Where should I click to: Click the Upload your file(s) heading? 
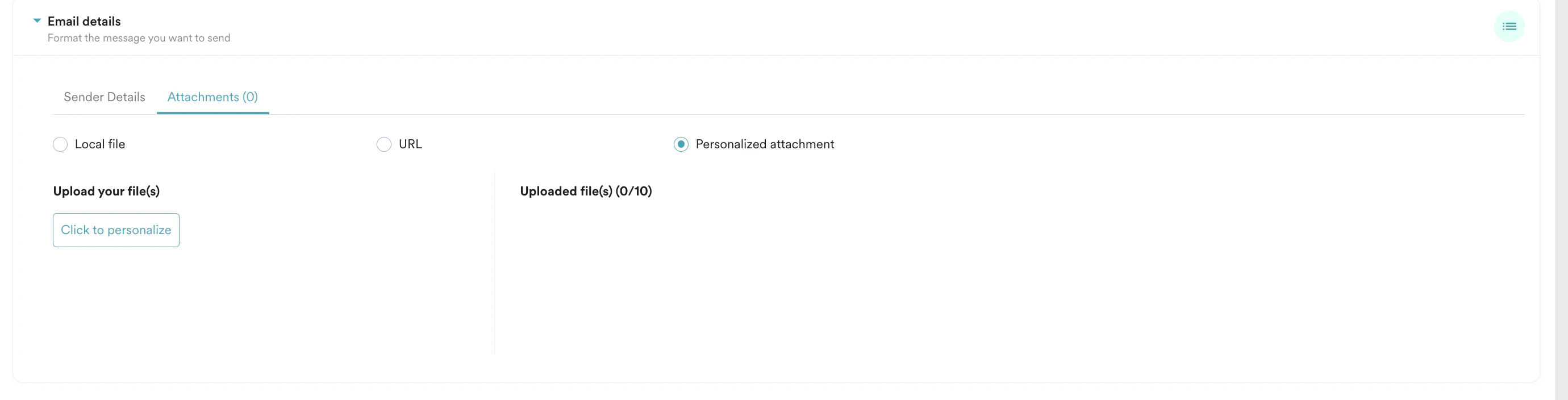point(106,190)
